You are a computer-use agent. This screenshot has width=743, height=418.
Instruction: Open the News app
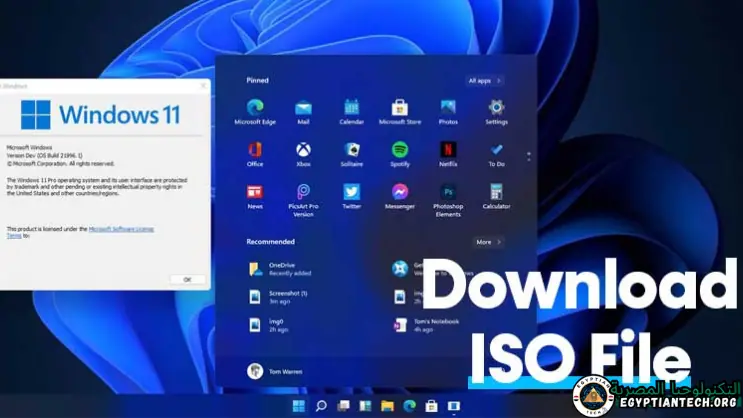(x=255, y=197)
